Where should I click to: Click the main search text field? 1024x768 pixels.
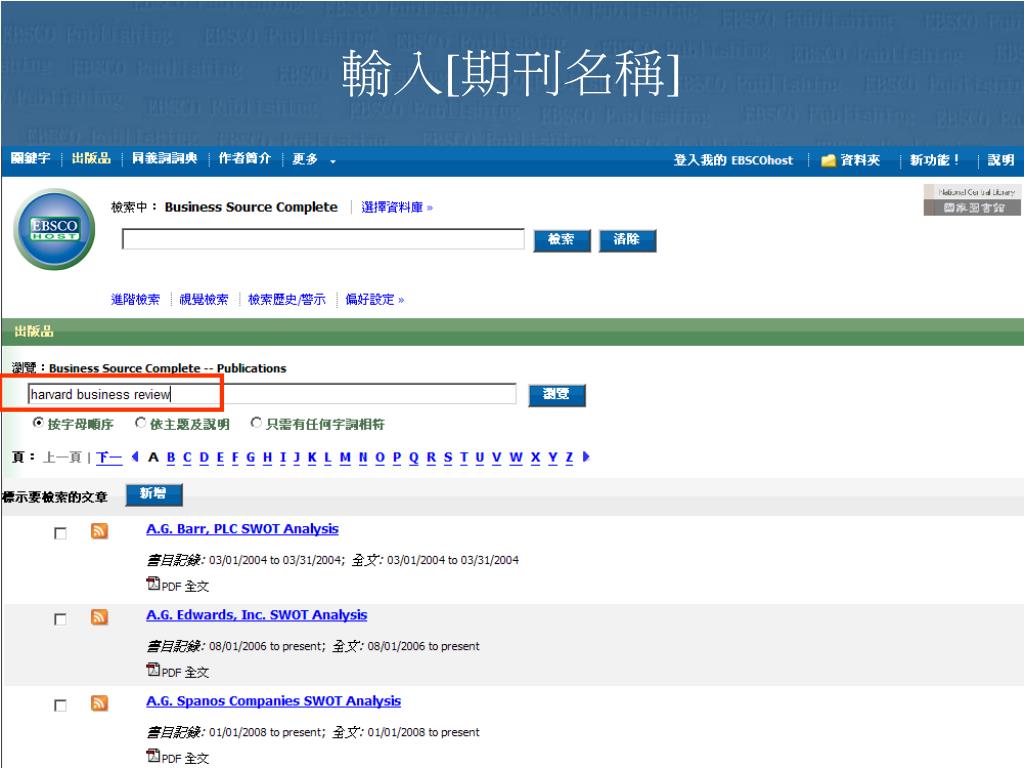click(323, 239)
